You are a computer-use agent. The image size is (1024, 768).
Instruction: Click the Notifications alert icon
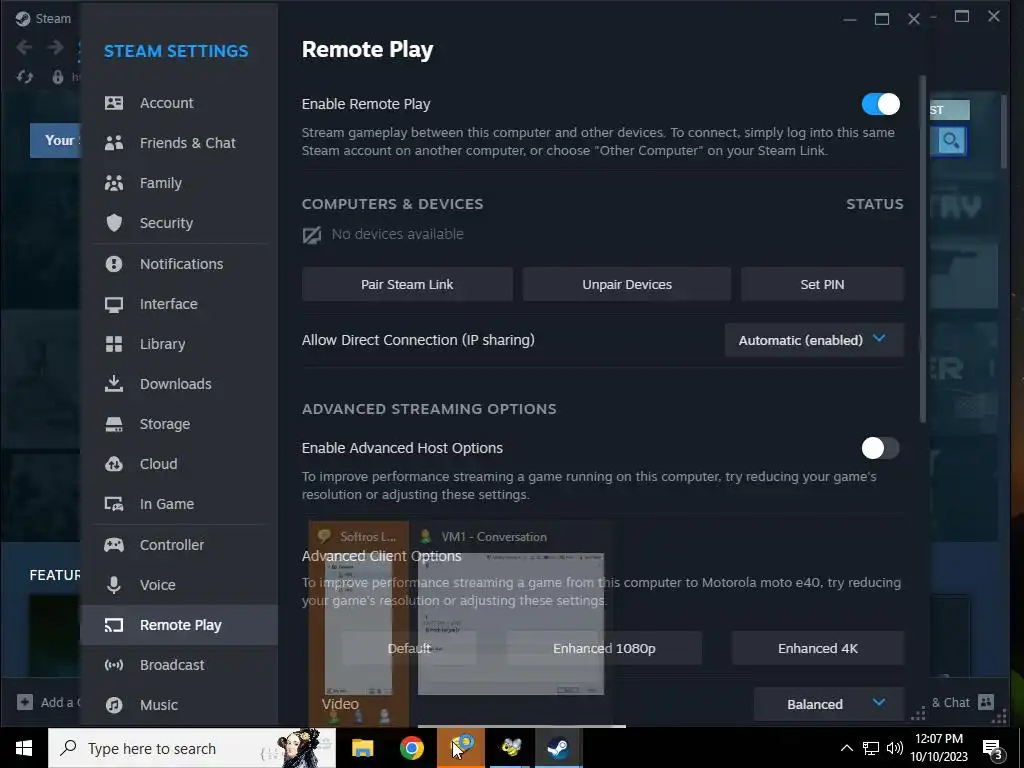tap(114, 264)
